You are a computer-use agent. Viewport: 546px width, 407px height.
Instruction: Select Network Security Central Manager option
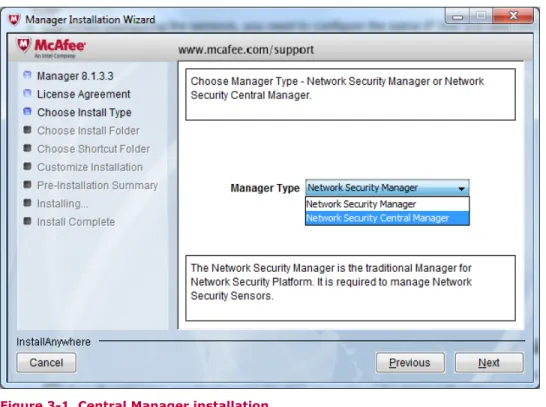pos(387,218)
